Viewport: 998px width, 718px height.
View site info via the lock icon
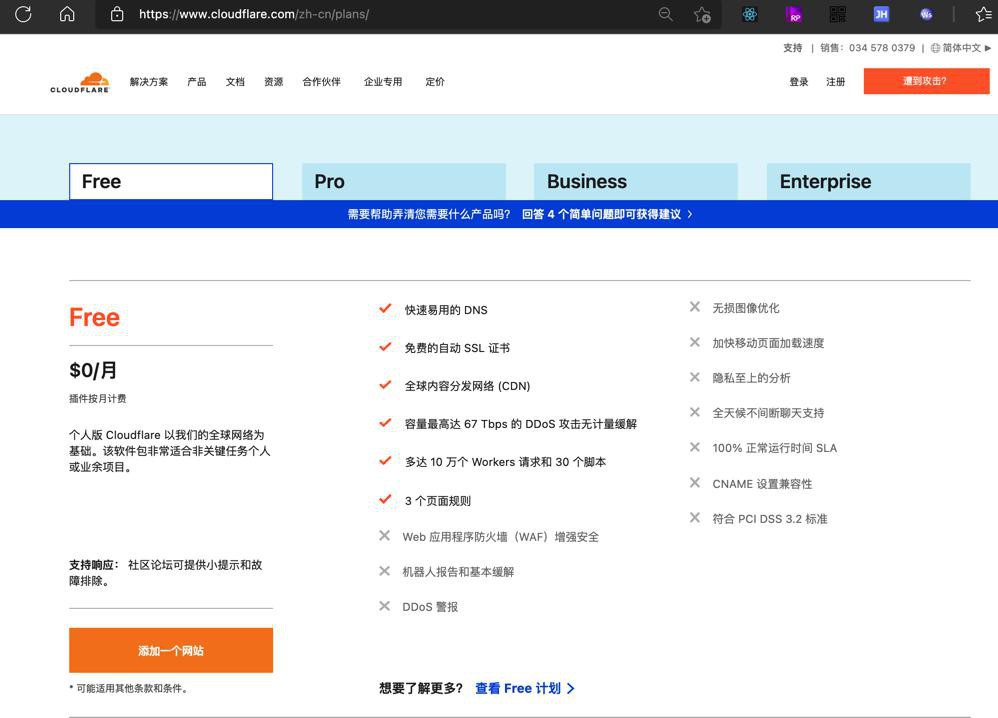pyautogui.click(x=117, y=14)
